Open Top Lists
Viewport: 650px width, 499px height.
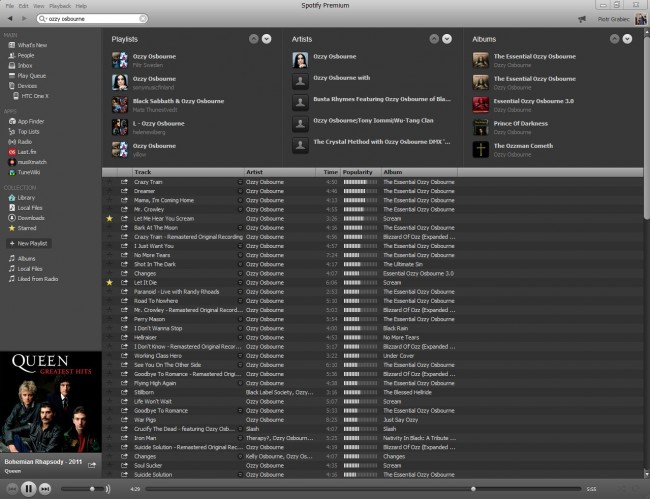[24, 132]
